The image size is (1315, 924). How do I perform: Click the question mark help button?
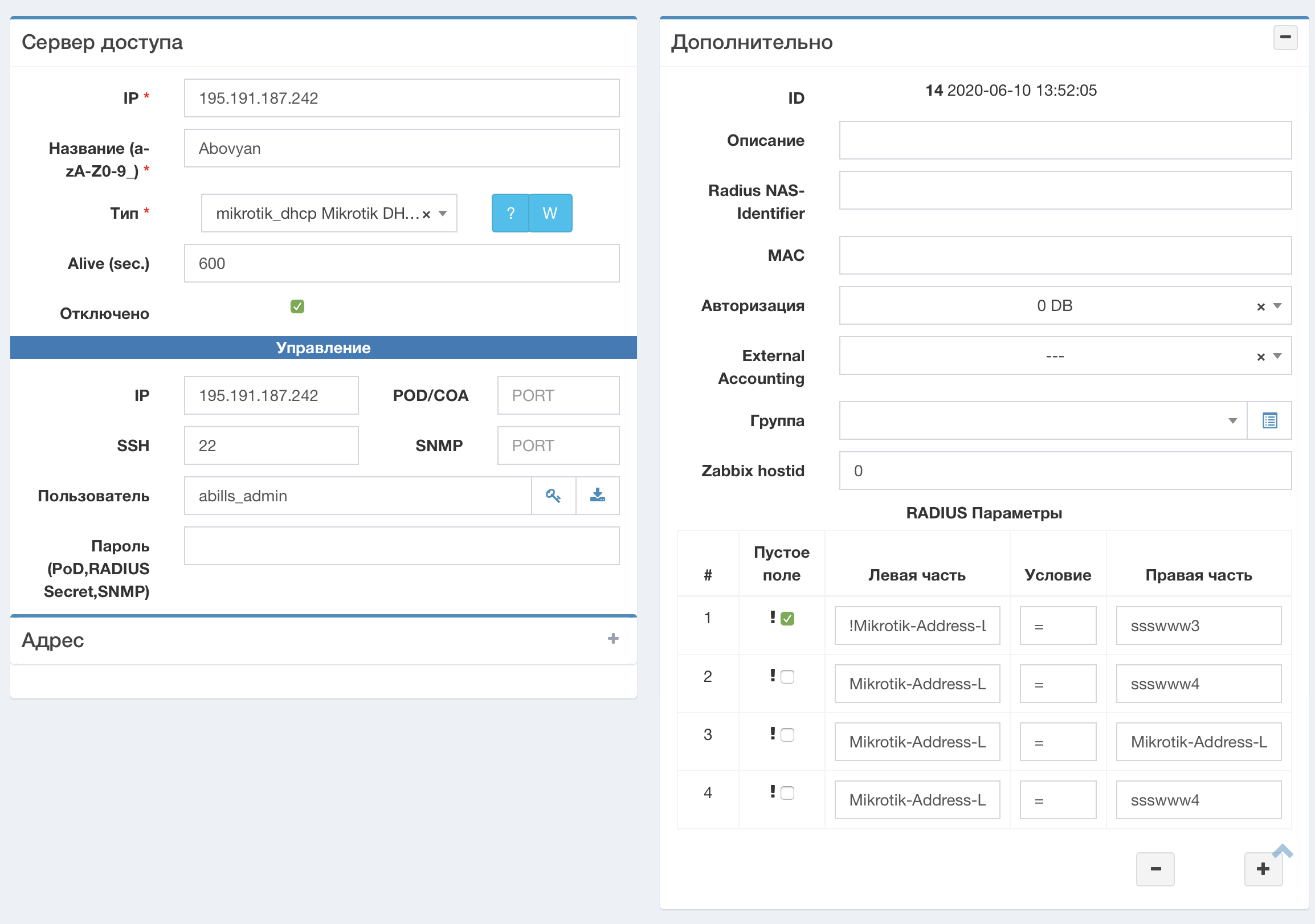coord(510,214)
